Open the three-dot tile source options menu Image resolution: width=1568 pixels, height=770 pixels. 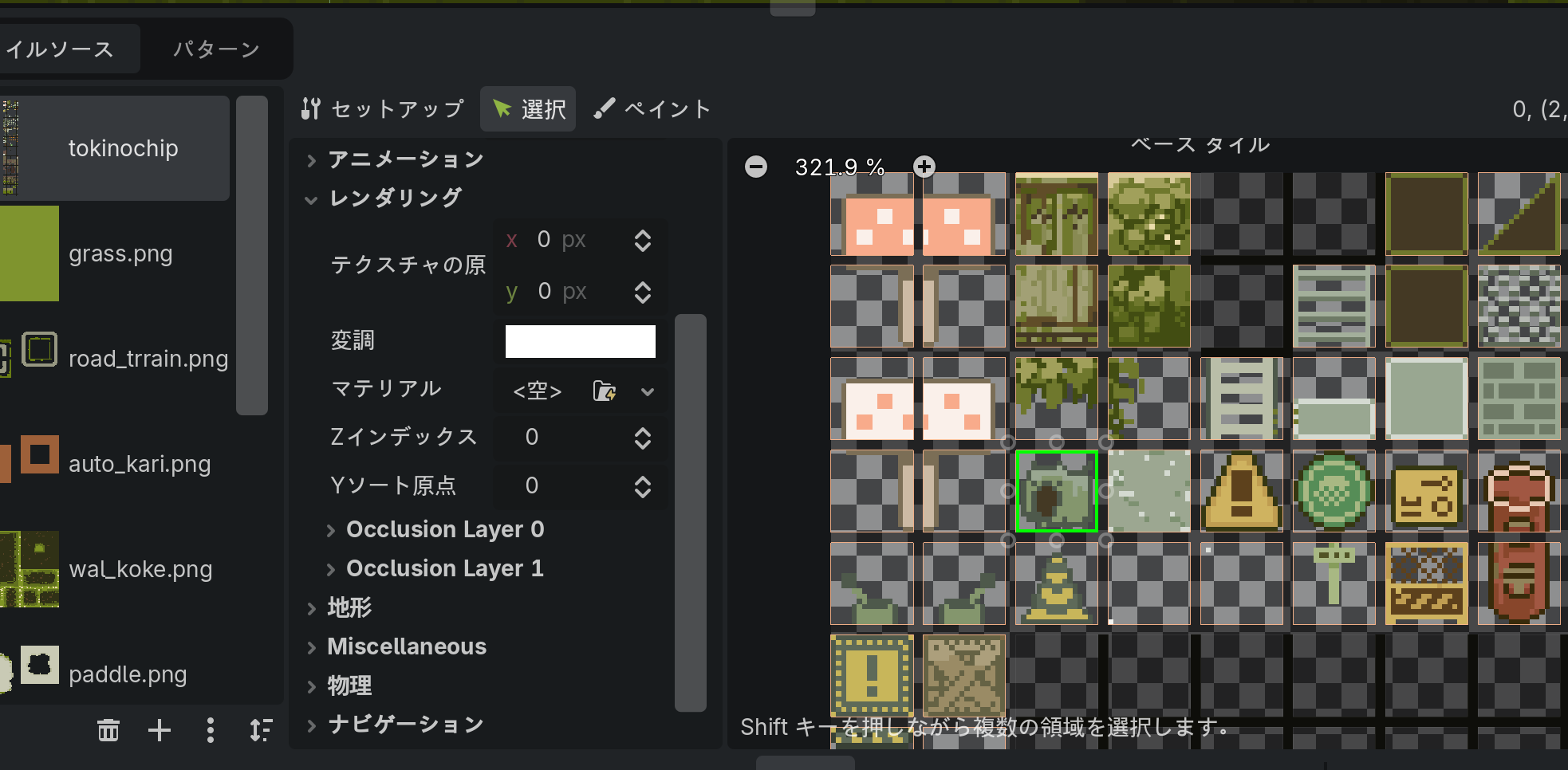[x=210, y=729]
